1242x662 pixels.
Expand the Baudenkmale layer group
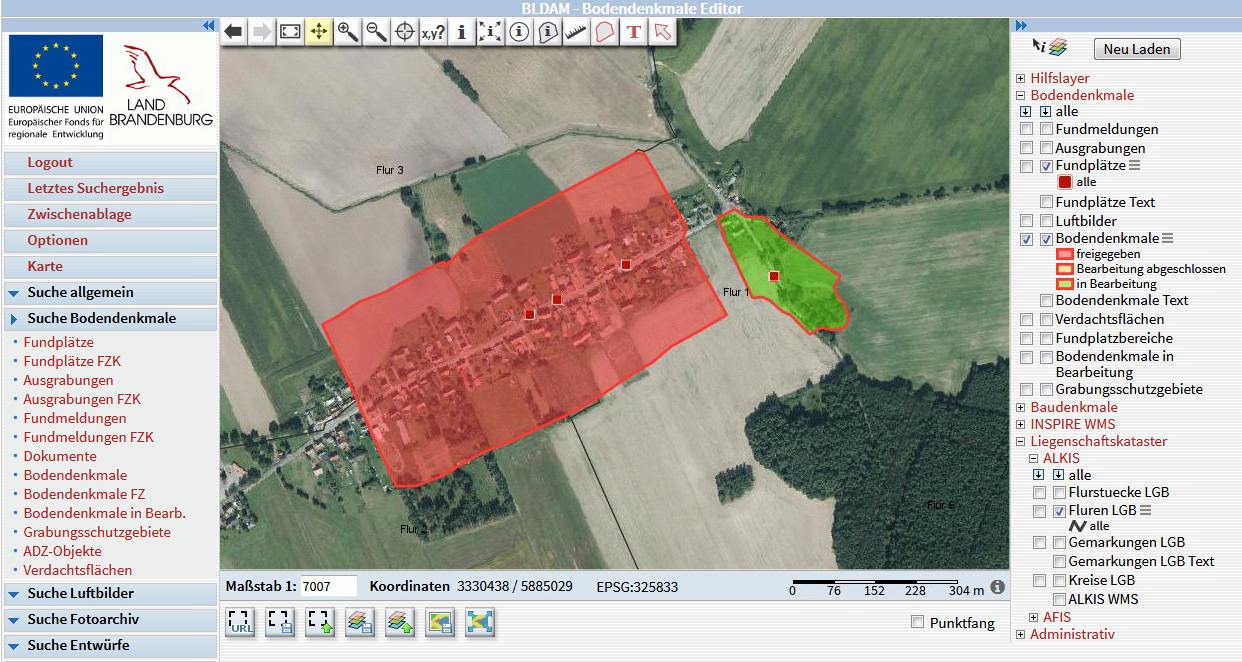(x=1021, y=408)
